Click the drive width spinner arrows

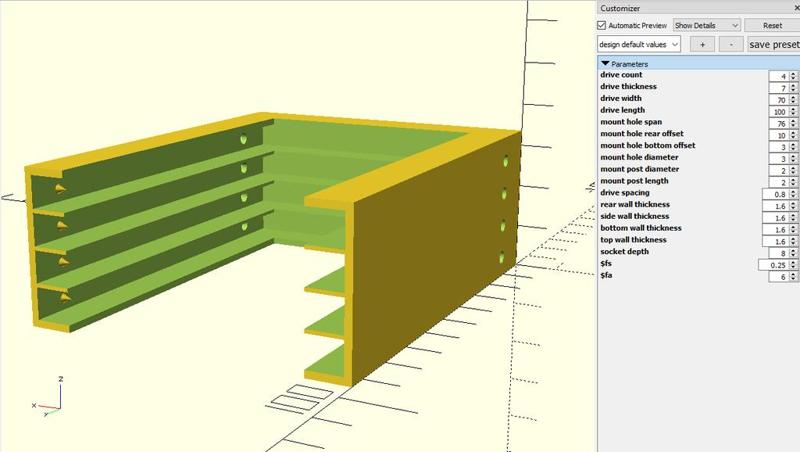(x=793, y=99)
